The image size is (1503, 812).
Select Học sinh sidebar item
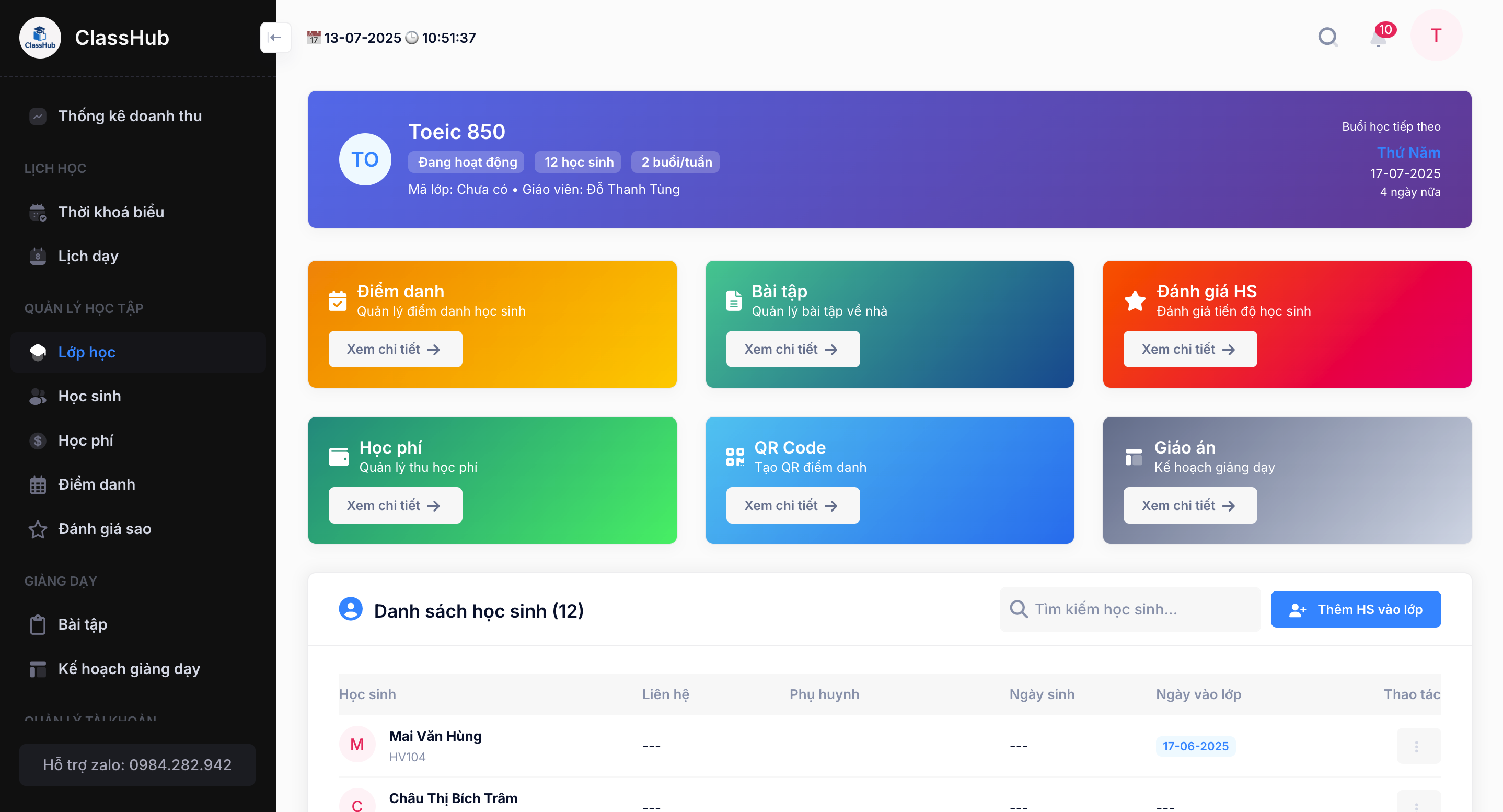click(x=89, y=396)
